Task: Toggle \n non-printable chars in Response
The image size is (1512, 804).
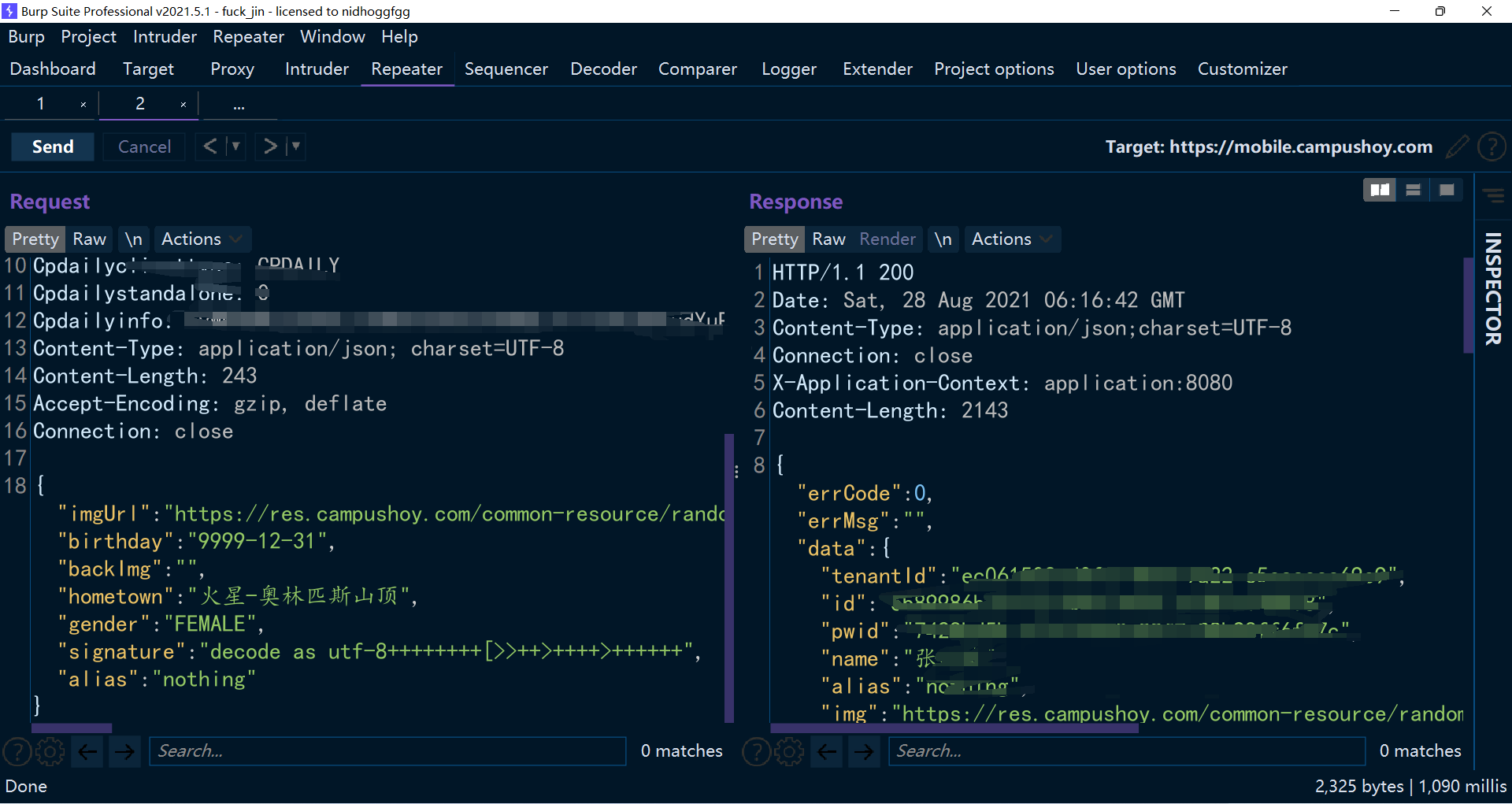Action: click(943, 239)
